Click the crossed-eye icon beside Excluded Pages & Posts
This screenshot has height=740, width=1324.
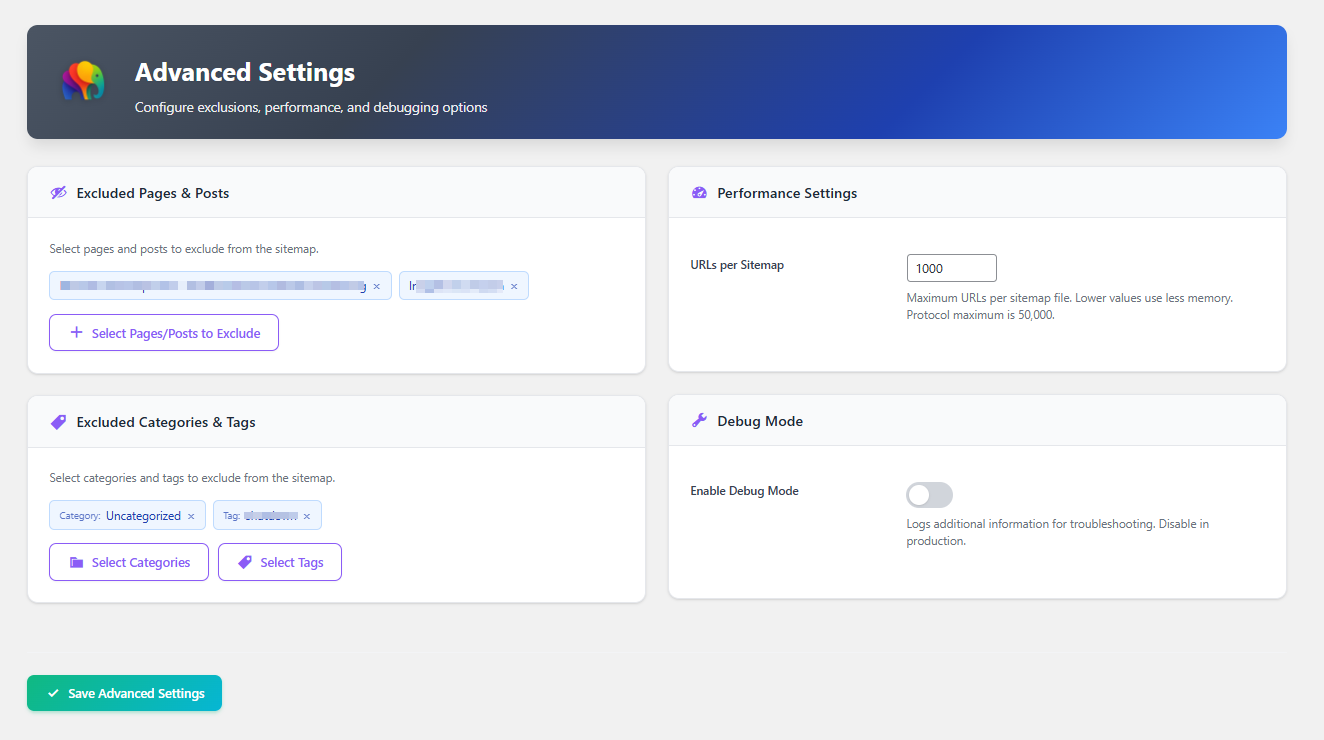coord(58,192)
